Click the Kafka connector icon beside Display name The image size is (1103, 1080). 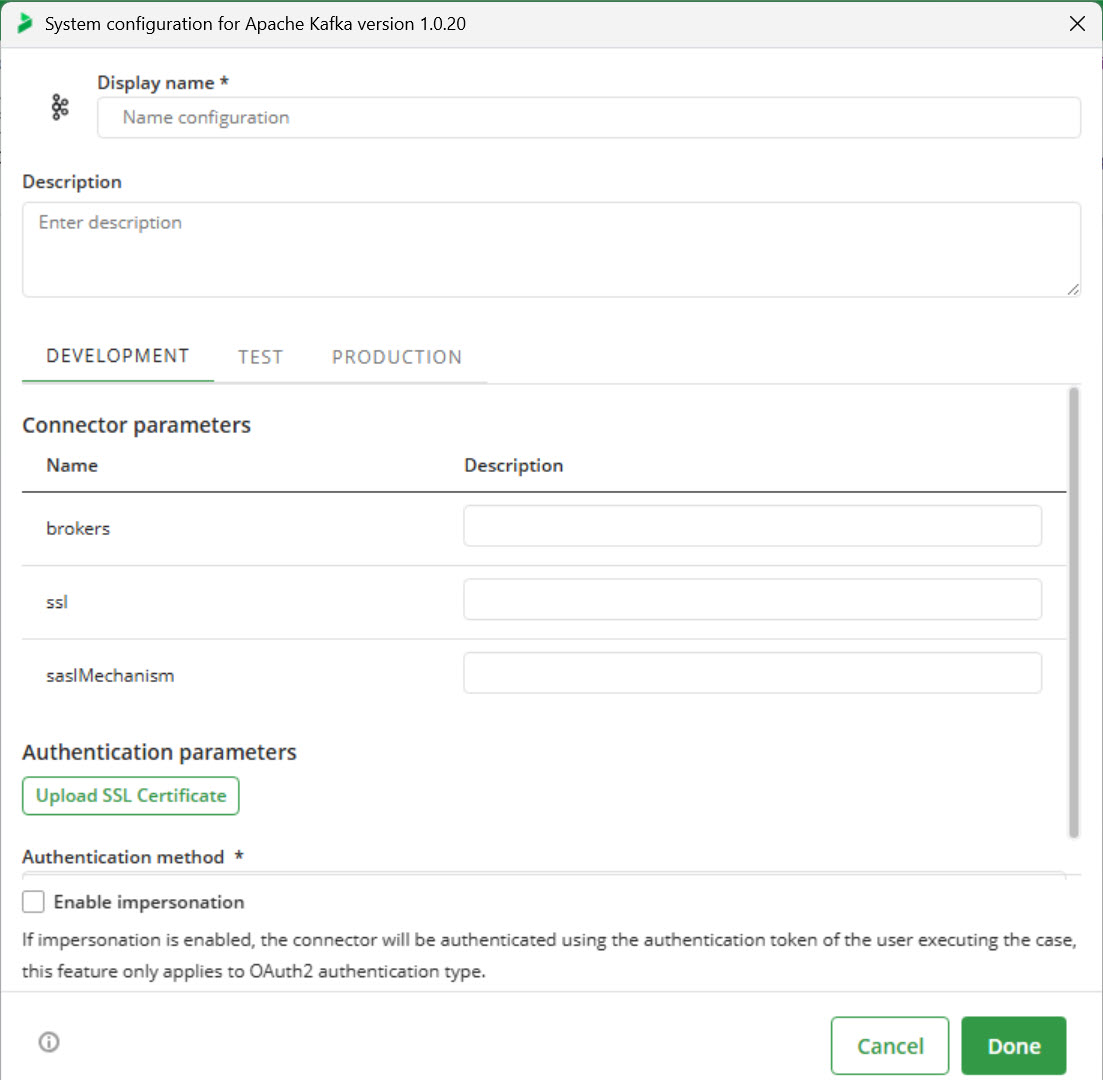point(60,108)
